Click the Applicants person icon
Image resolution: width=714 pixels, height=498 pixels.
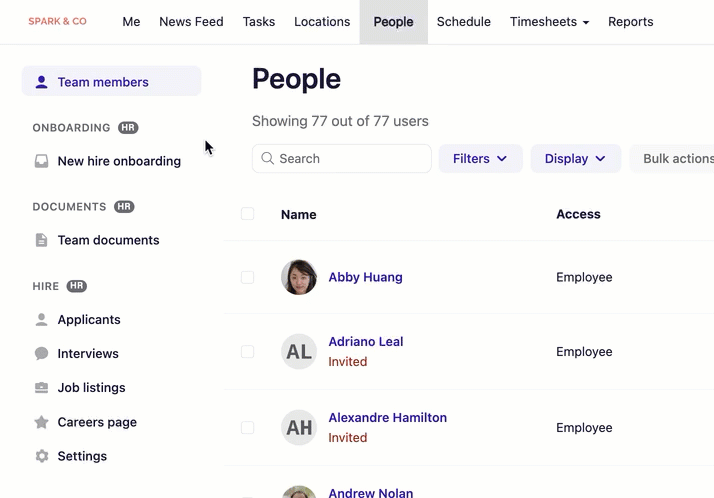tap(41, 320)
